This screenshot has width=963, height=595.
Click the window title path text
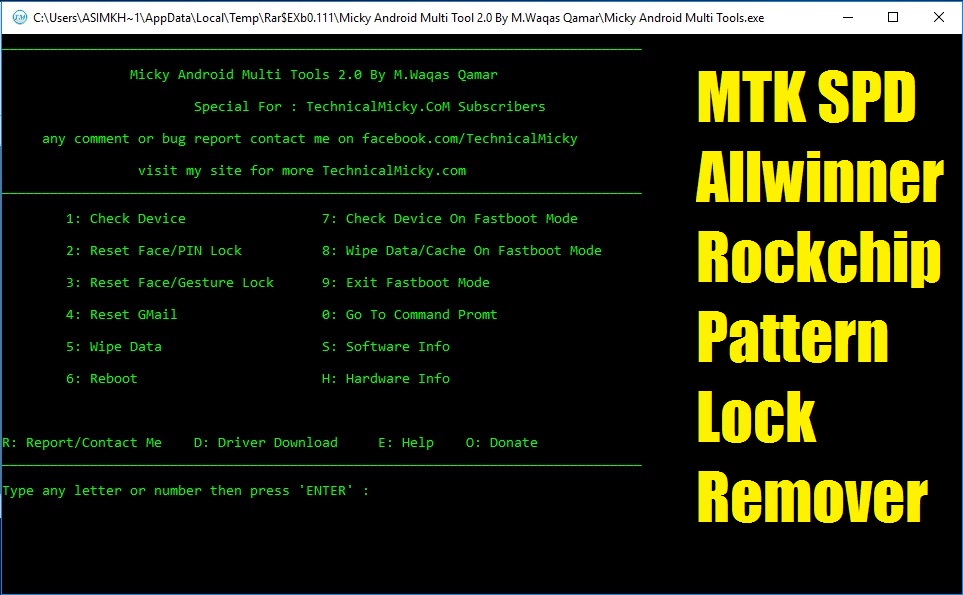coord(399,18)
